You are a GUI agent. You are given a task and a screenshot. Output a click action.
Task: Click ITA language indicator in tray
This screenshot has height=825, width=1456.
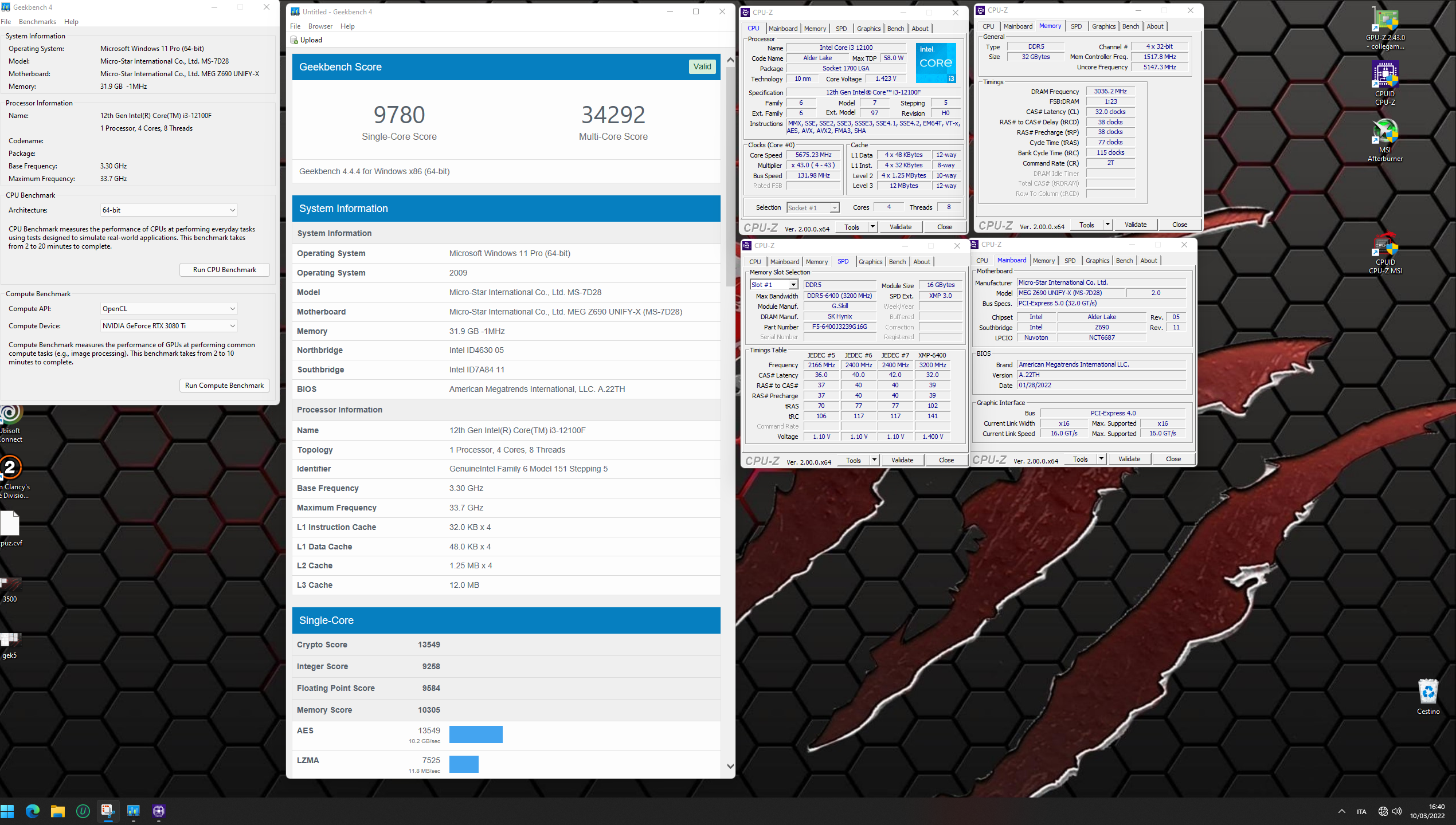[1361, 812]
